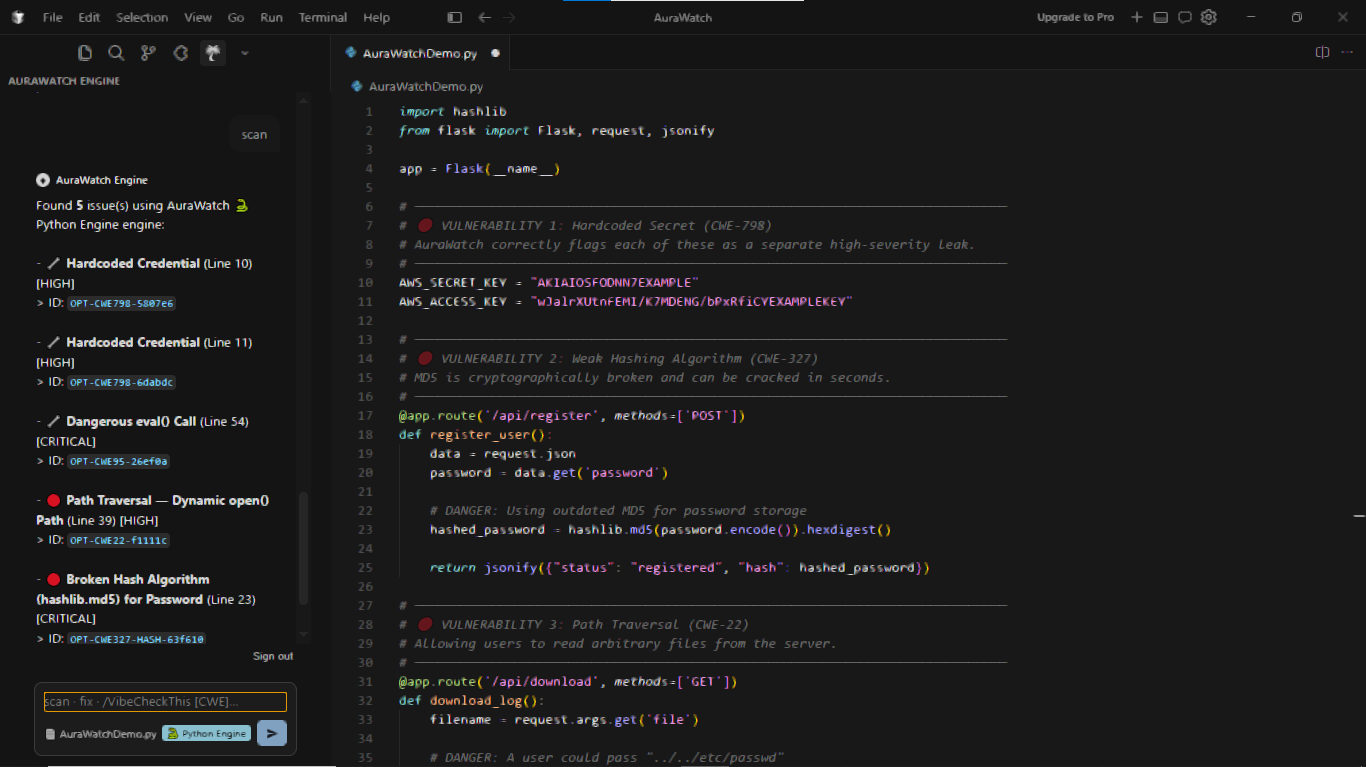Open the Edit menu
The height and width of the screenshot is (767, 1366).
pyautogui.click(x=89, y=17)
